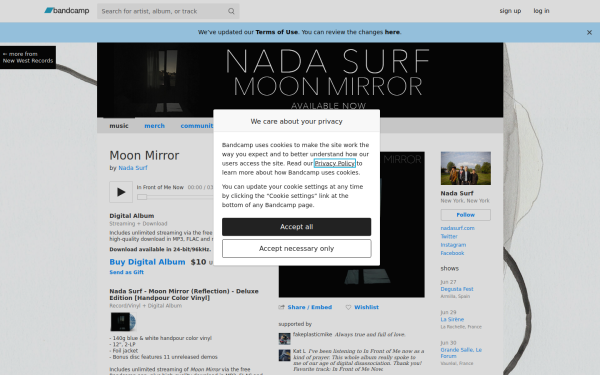Open the 'here' changes link in banner
The height and width of the screenshot is (375, 600).
[392, 32]
